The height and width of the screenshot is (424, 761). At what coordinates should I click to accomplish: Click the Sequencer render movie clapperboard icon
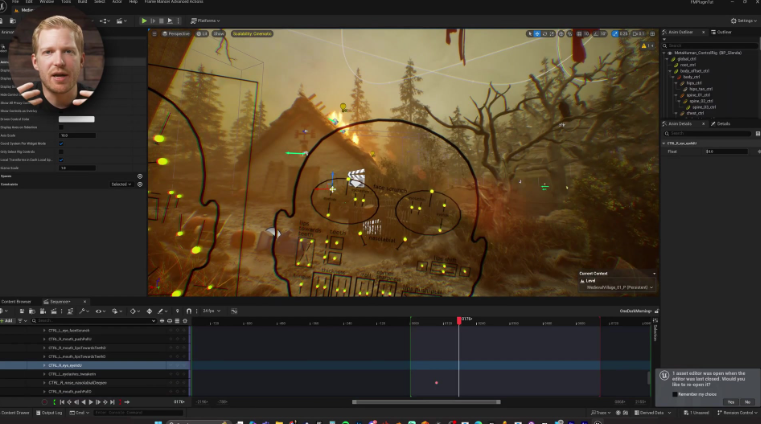coord(54,311)
